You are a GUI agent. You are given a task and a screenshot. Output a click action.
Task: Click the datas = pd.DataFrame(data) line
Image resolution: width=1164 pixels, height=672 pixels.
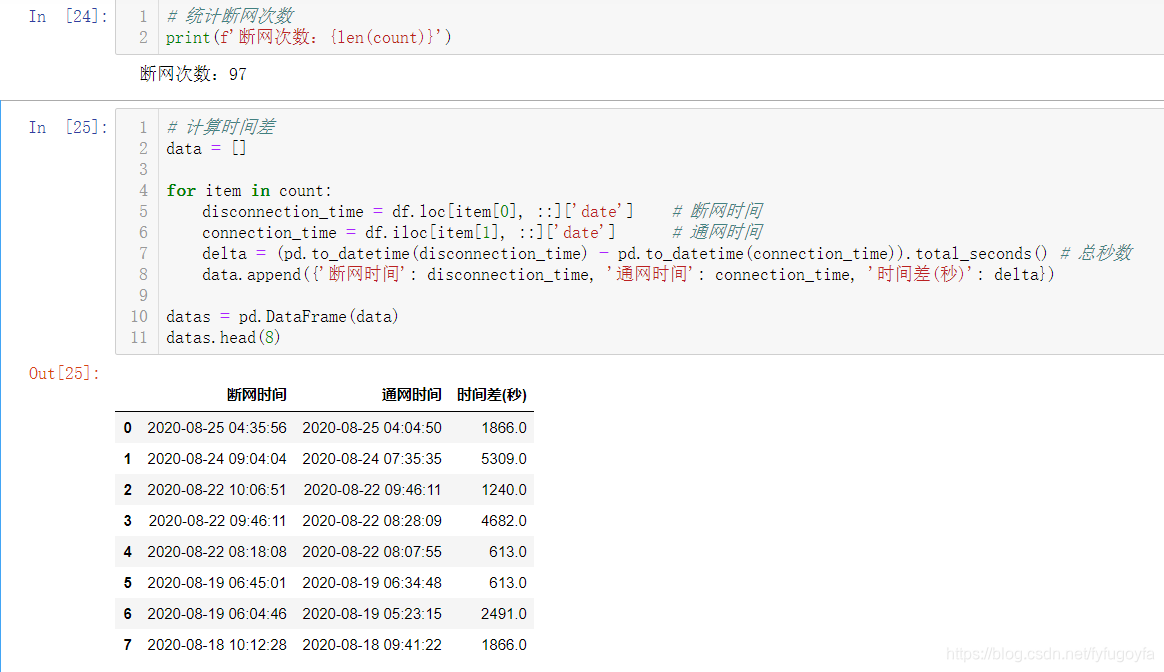pyautogui.click(x=282, y=316)
